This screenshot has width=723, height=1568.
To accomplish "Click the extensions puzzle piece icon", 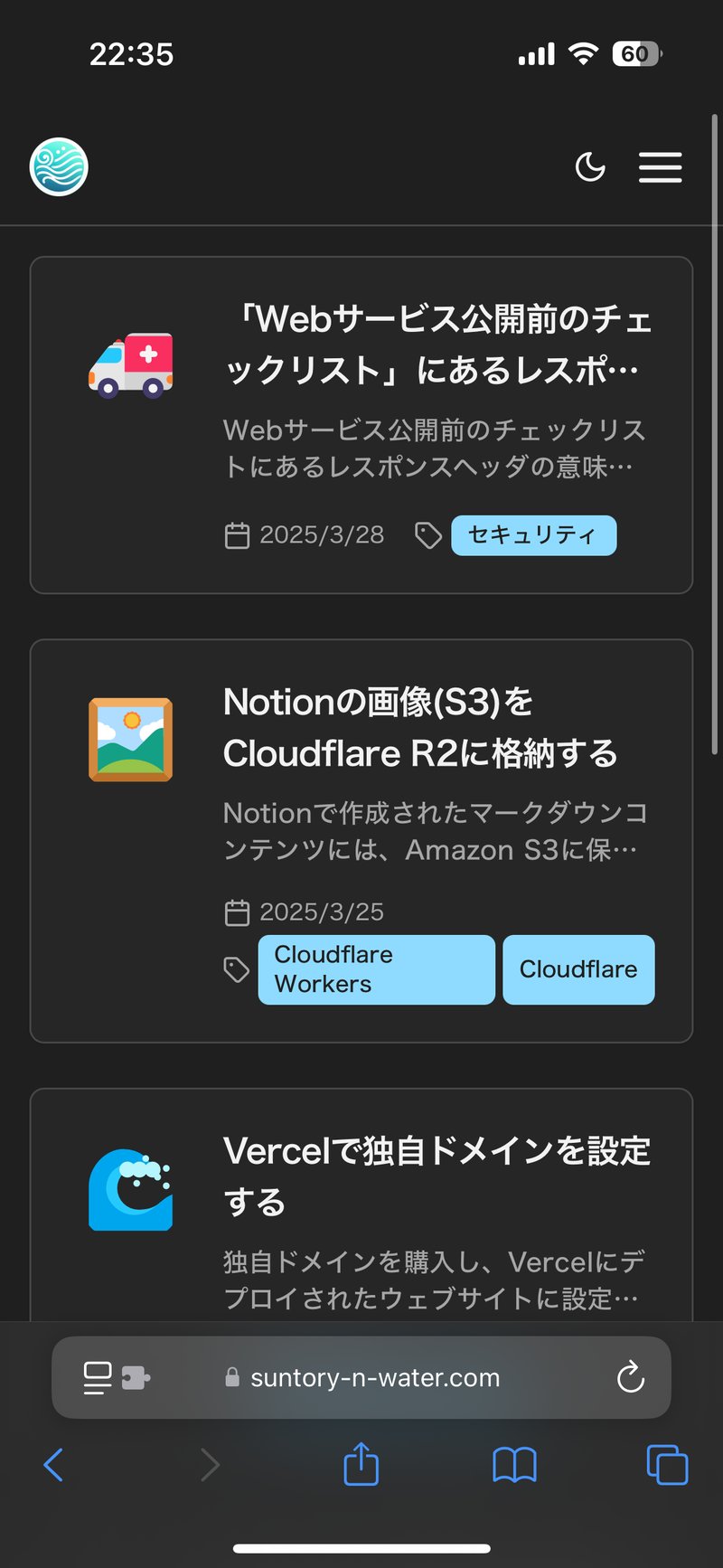I will click(136, 1377).
